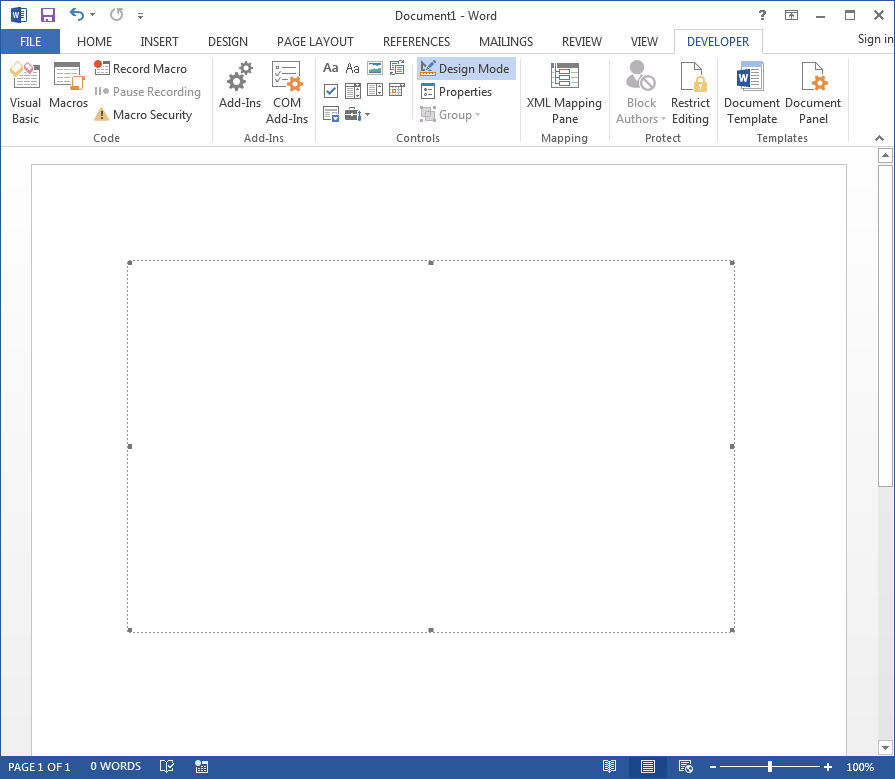Open Document Template dialog
The width and height of the screenshot is (895, 779).
pyautogui.click(x=751, y=93)
